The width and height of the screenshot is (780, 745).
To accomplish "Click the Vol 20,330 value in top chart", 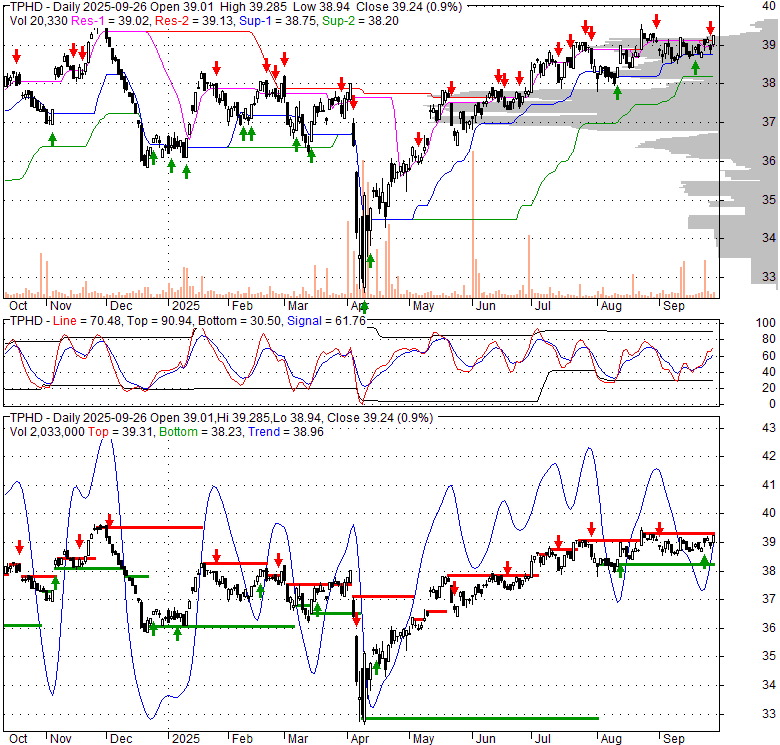I will tap(38, 21).
